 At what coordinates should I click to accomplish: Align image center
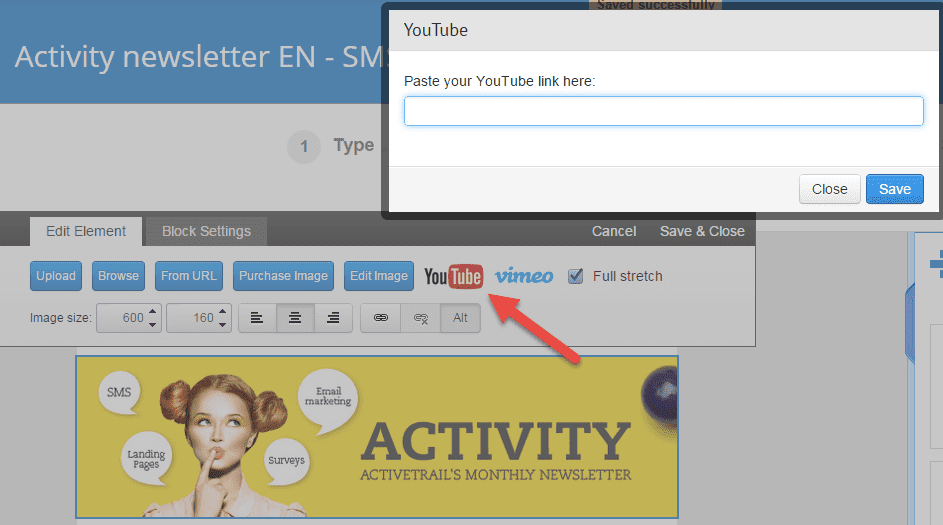(295, 318)
